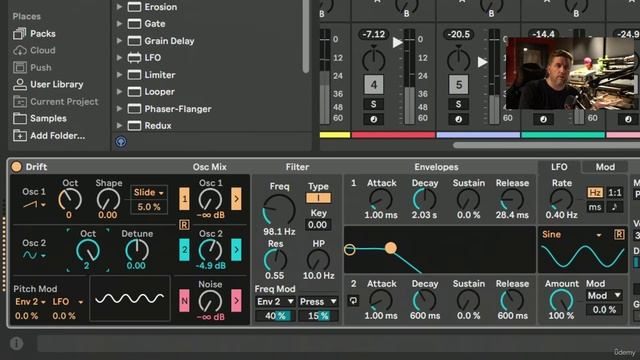Open Pitch Mod Env 2 source dropdown
This screenshot has height=360, width=640.
[30, 302]
